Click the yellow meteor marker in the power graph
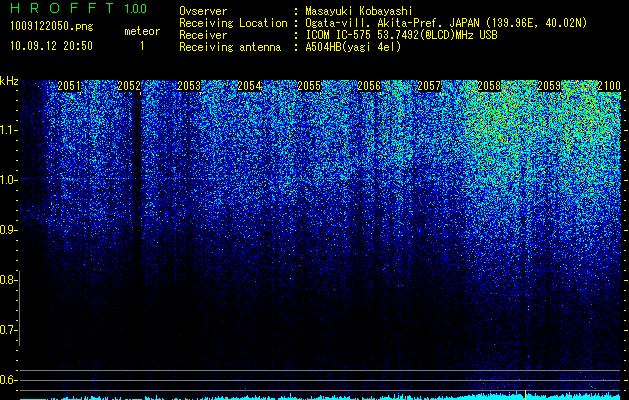Image resolution: width=629 pixels, height=400 pixels. [525, 394]
